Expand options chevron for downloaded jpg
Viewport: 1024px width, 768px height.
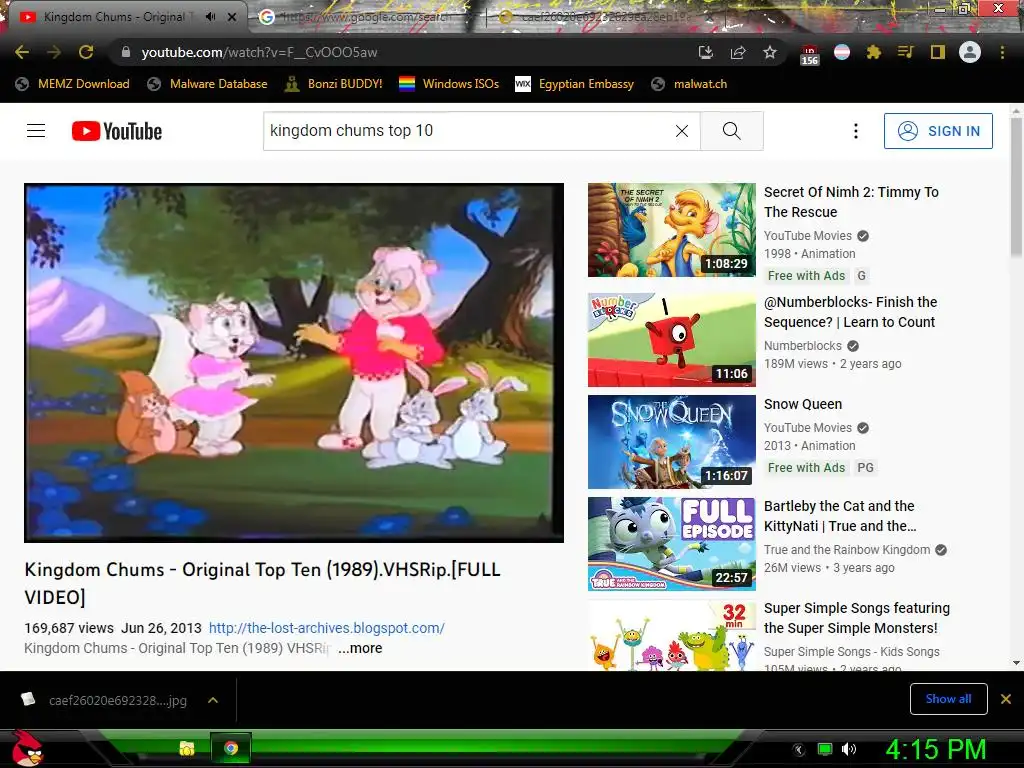[213, 700]
